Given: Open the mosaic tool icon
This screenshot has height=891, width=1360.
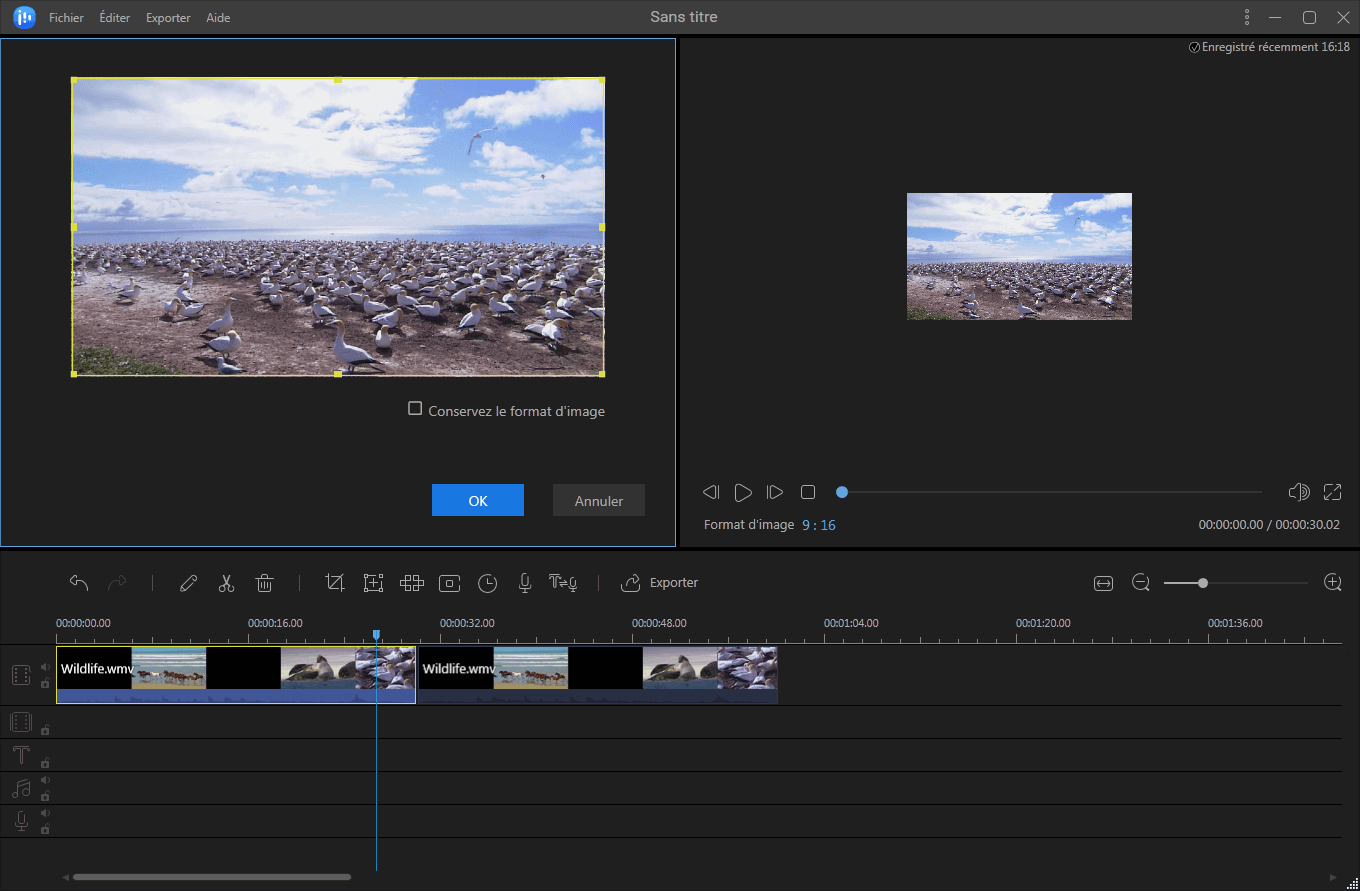Looking at the screenshot, I should coord(412,583).
